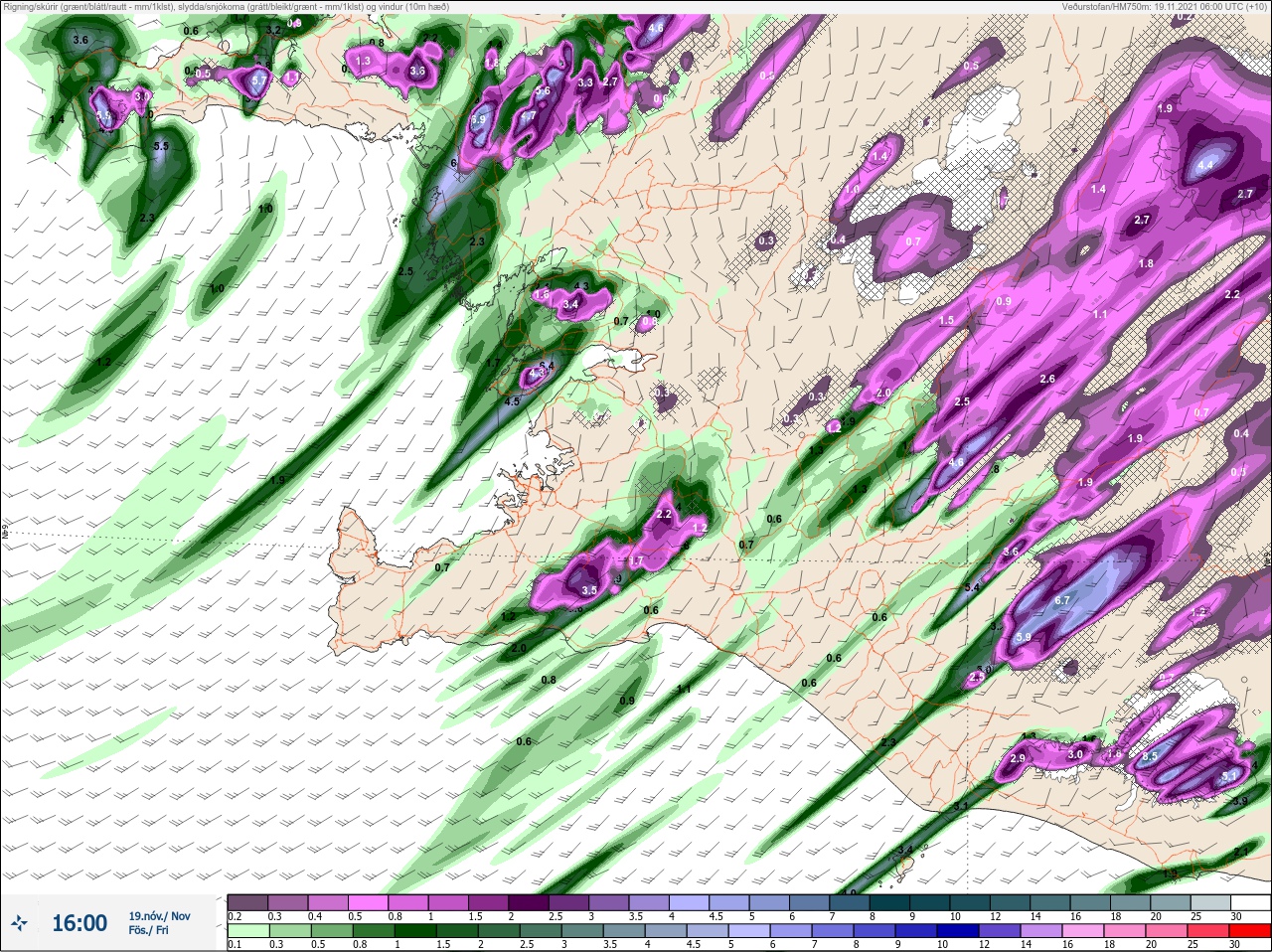Click the dark plum 0.2 swatch in upper legend
Image resolution: width=1272 pixels, height=952 pixels.
click(248, 903)
